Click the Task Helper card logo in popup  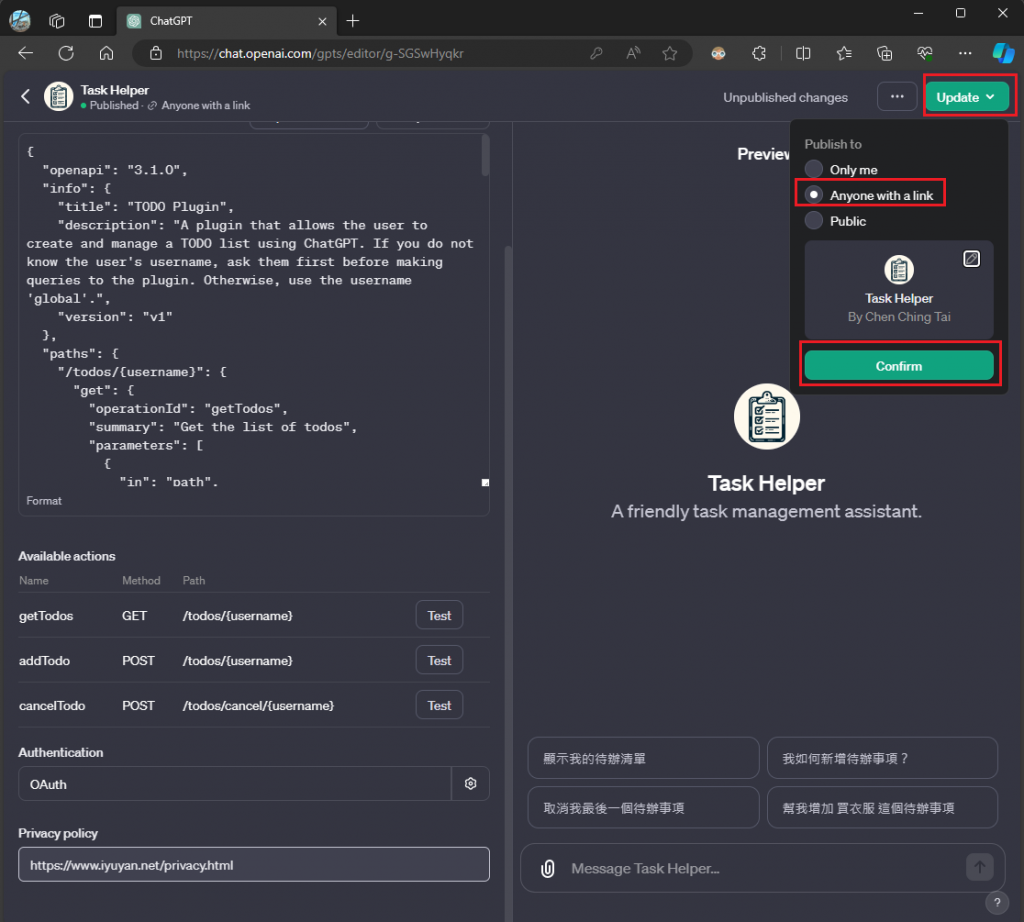coord(899,269)
